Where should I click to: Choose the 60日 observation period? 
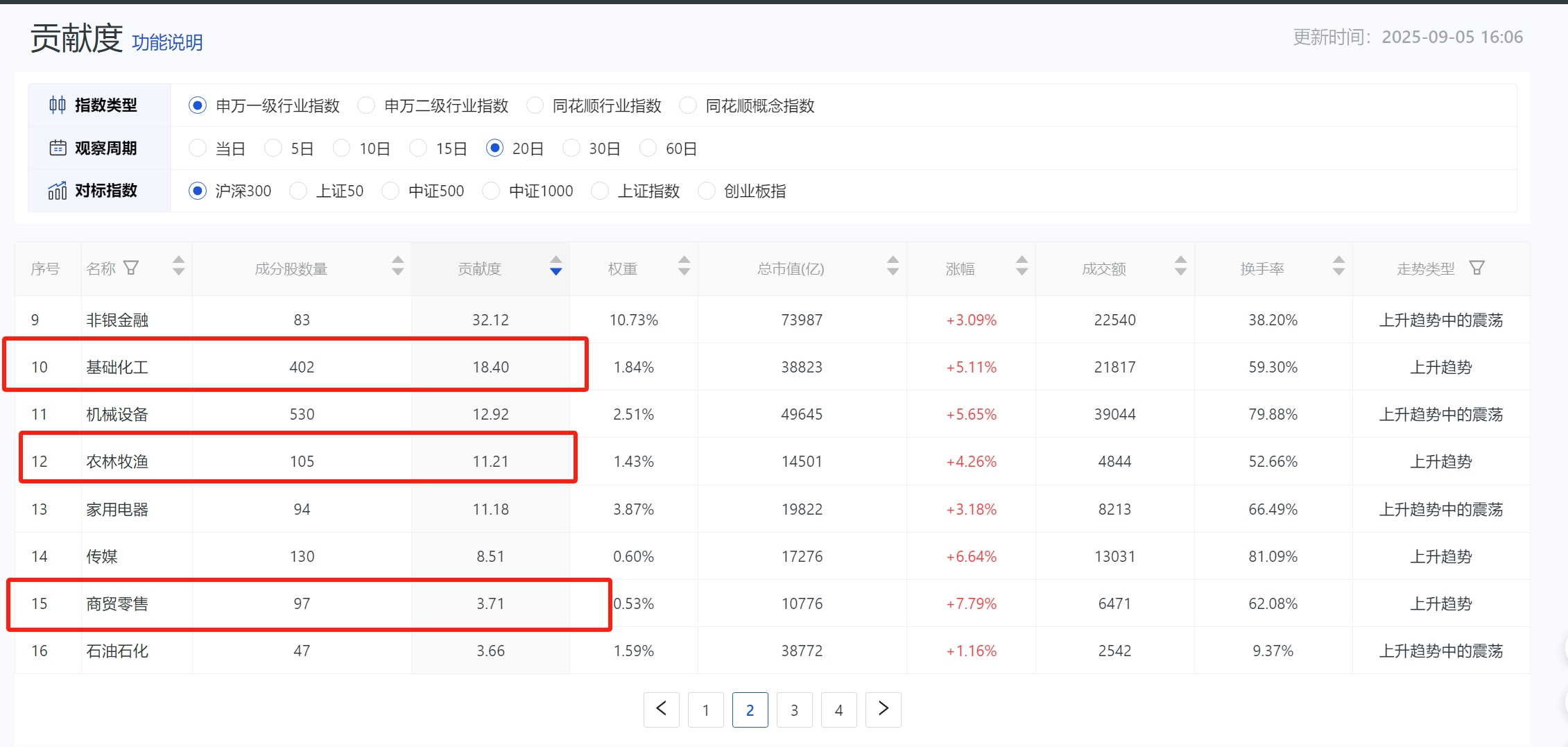tap(648, 148)
